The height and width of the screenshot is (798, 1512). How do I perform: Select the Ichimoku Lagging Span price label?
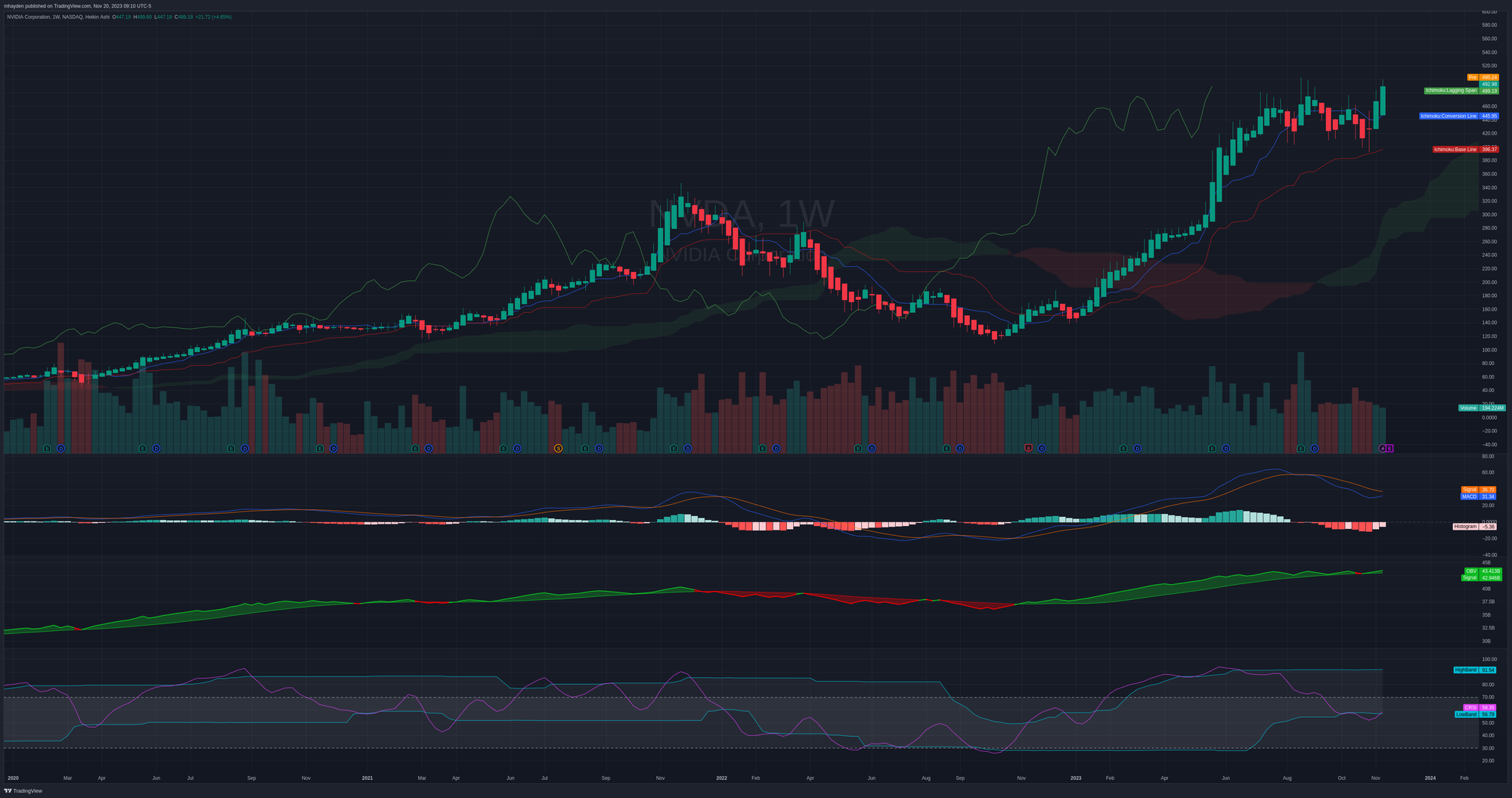pos(1461,91)
